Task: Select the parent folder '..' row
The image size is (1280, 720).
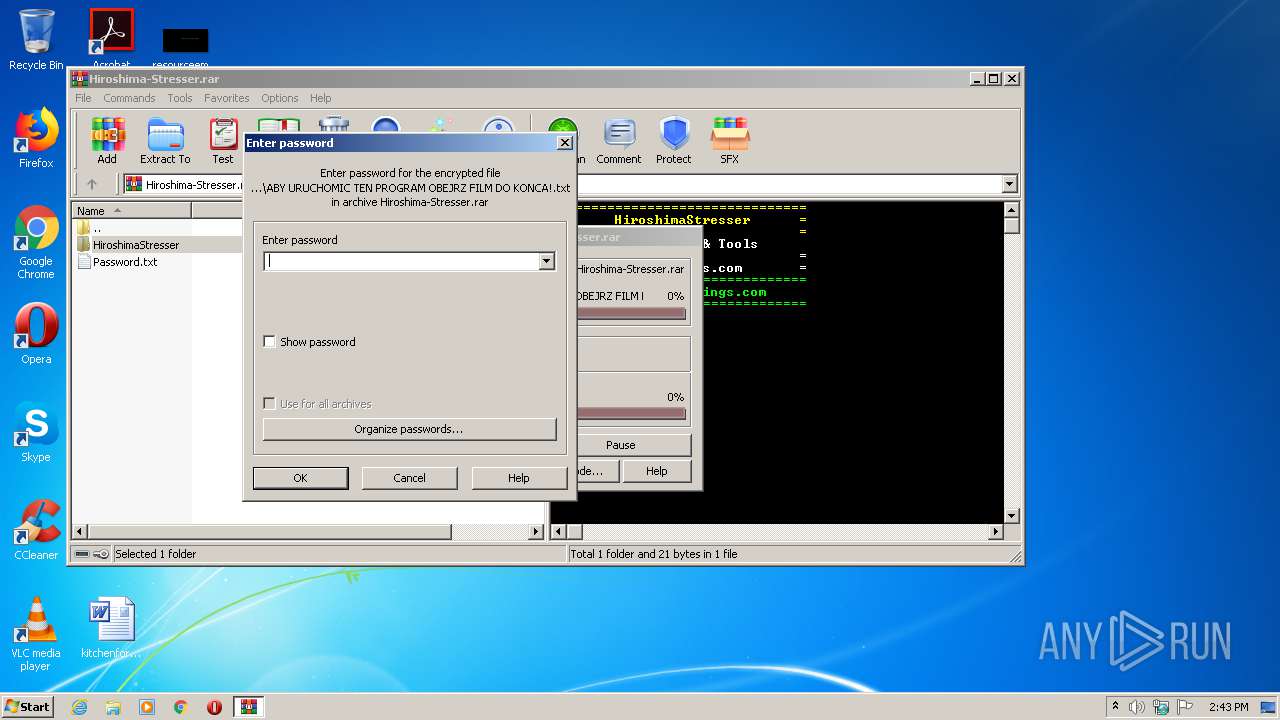Action: pos(96,228)
